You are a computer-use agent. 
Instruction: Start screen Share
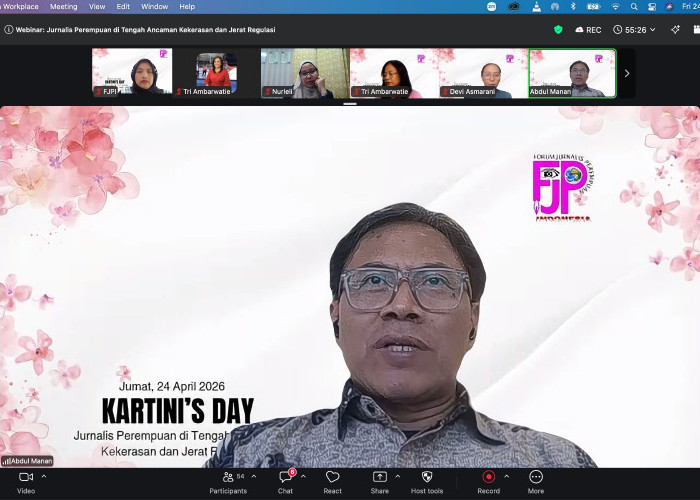click(x=379, y=482)
